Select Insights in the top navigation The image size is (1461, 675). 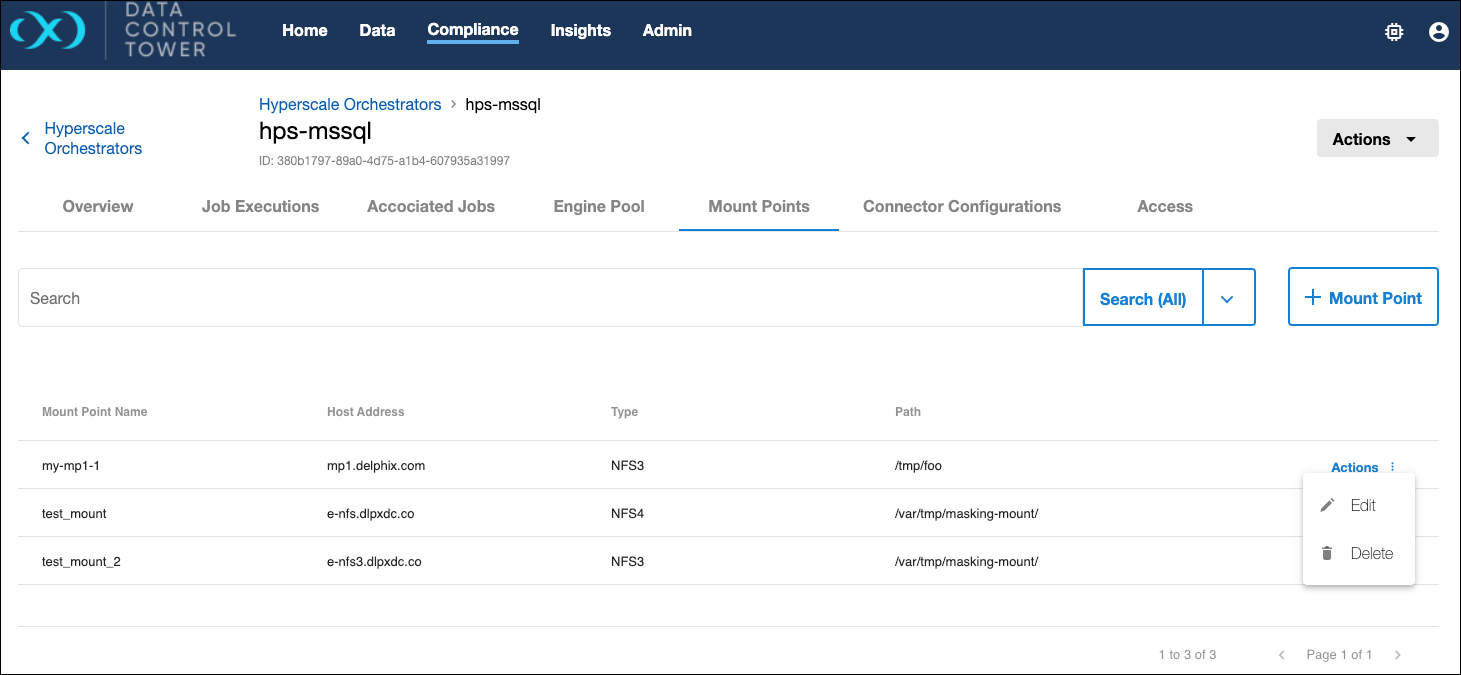coord(580,30)
